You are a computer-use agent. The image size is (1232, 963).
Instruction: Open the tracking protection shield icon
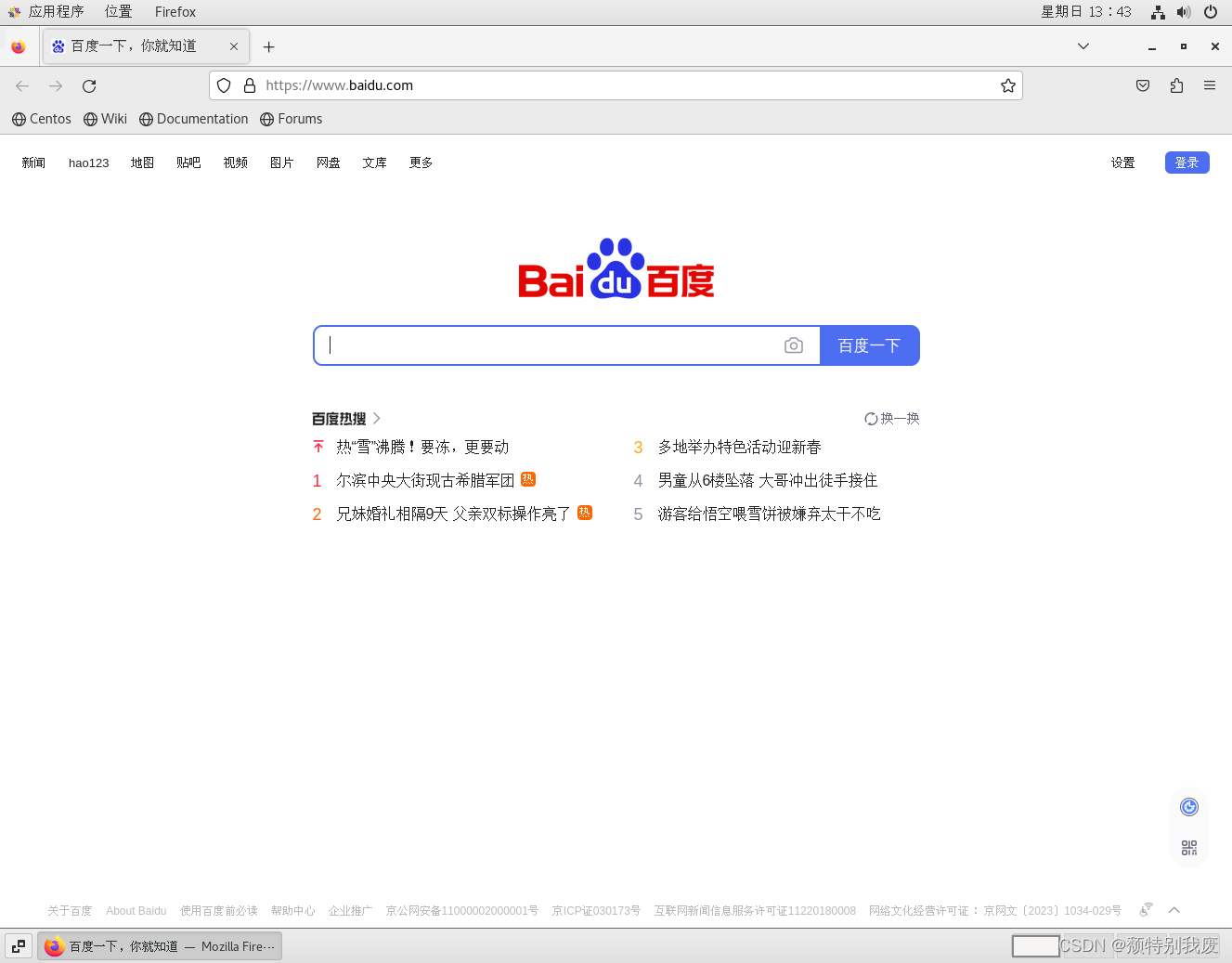[x=224, y=85]
